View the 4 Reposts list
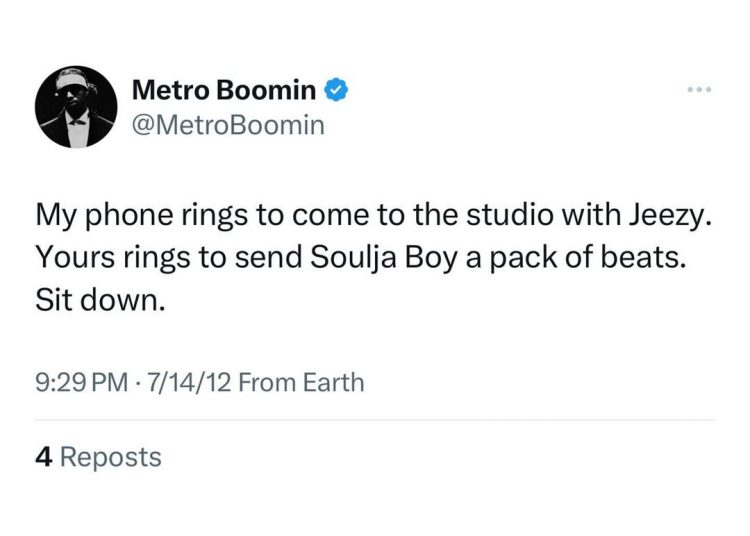The image size is (750, 536). pos(97,457)
